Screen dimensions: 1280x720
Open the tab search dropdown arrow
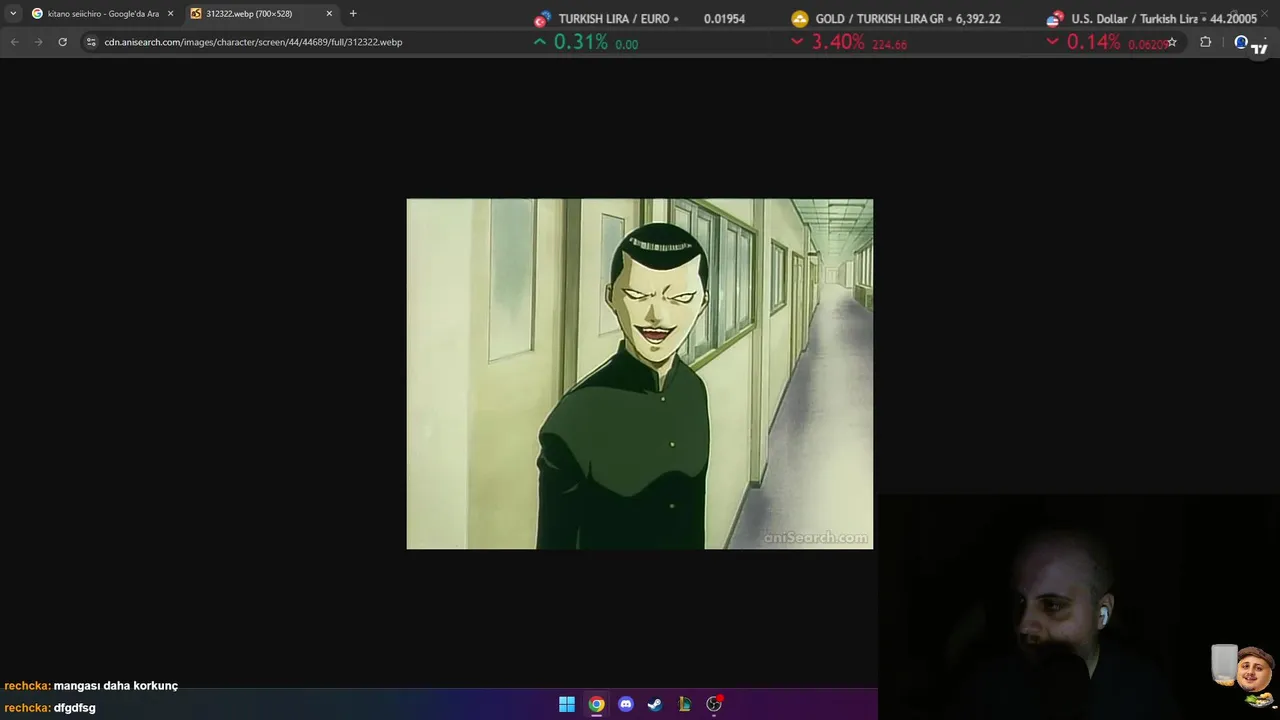[x=13, y=14]
